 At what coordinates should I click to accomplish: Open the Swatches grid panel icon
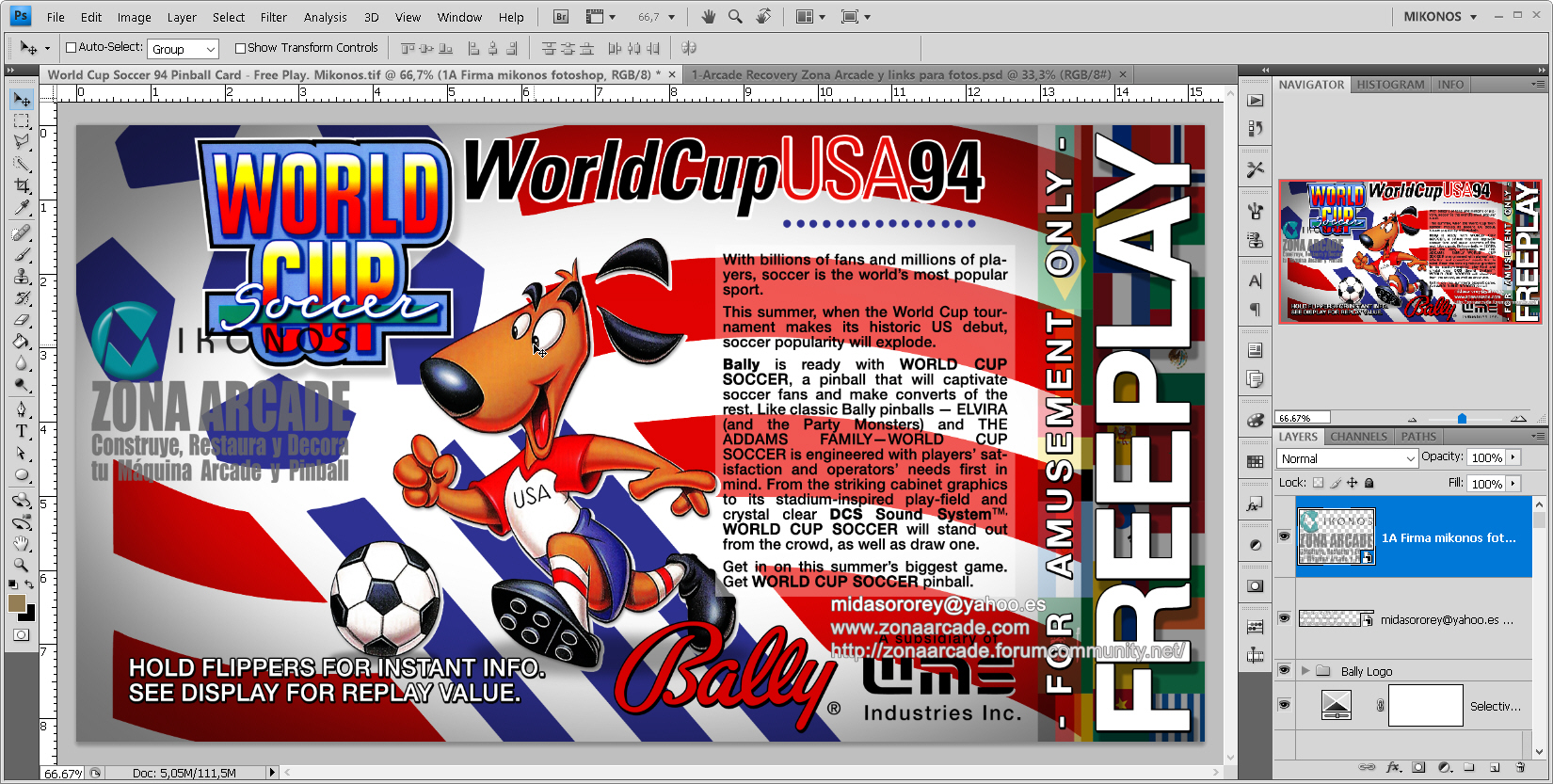1256,461
